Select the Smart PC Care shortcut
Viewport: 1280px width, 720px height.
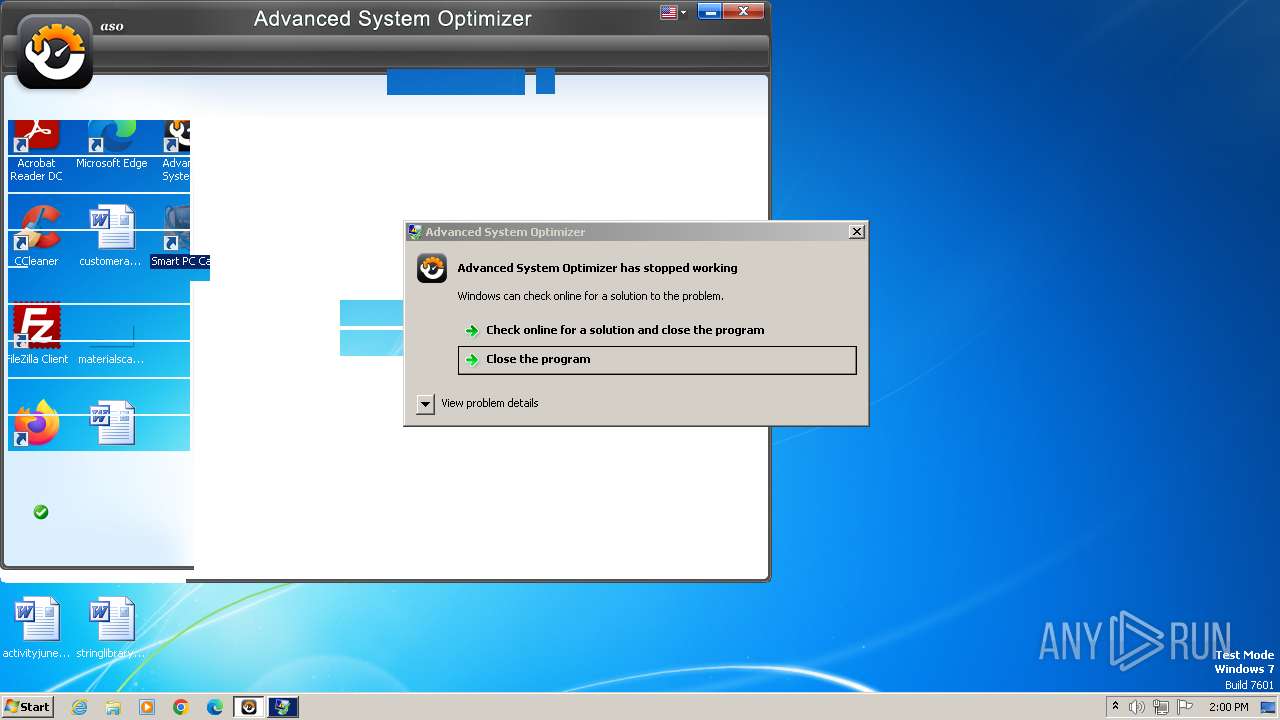pyautogui.click(x=180, y=236)
